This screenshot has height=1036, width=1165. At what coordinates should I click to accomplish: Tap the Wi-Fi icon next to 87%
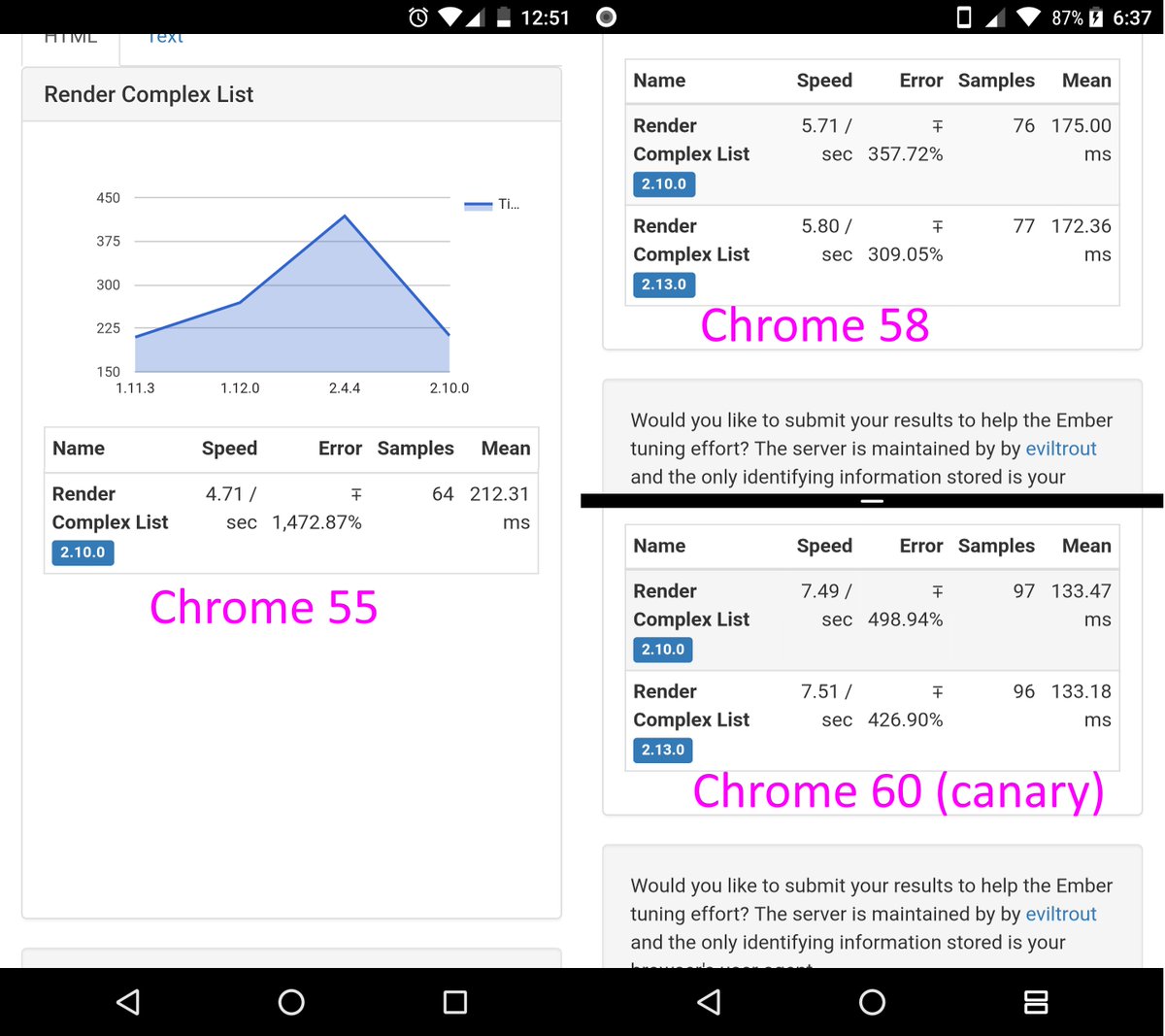point(1028,17)
